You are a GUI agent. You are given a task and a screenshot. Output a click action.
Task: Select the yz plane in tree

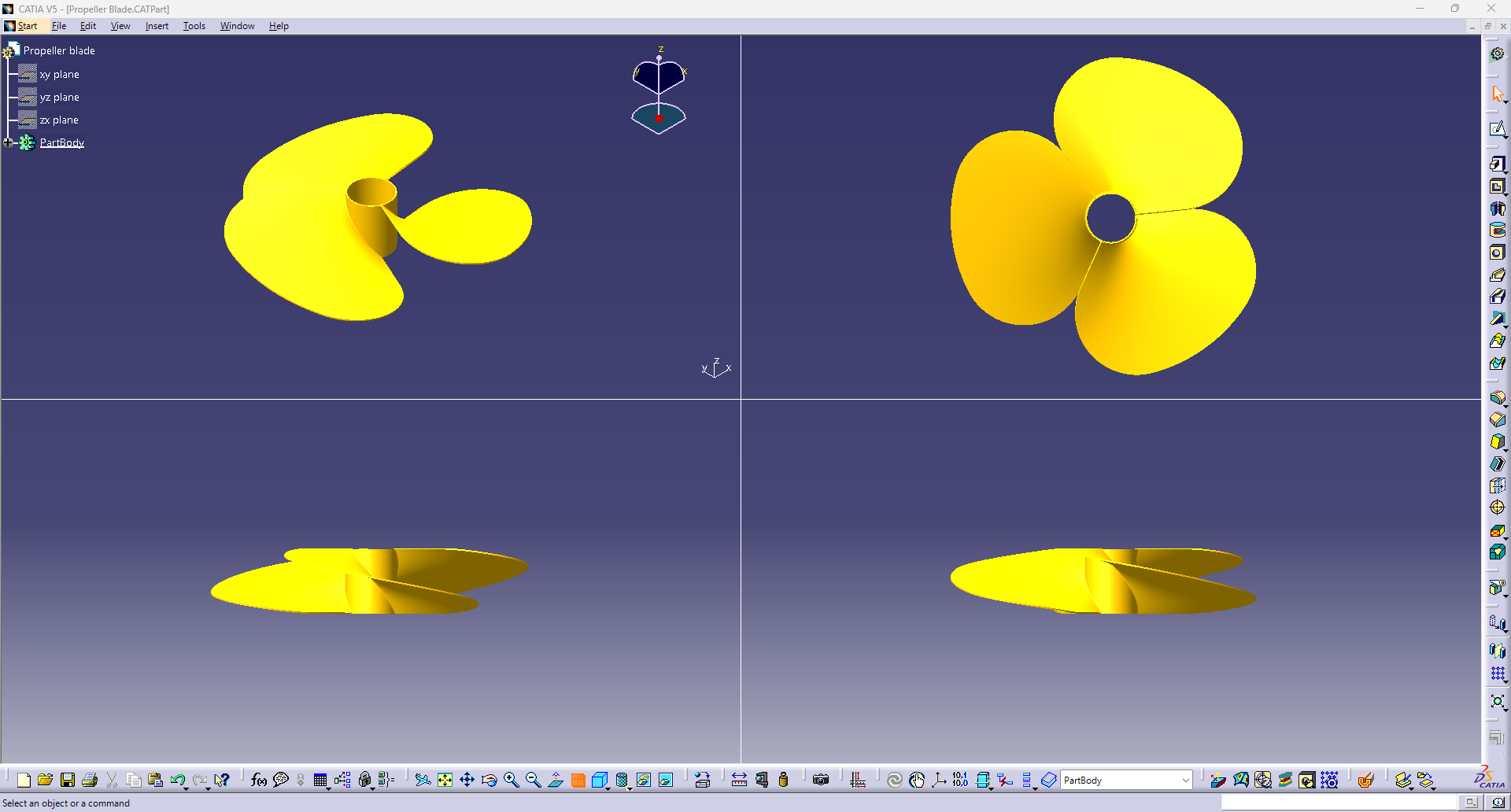pyautogui.click(x=59, y=97)
